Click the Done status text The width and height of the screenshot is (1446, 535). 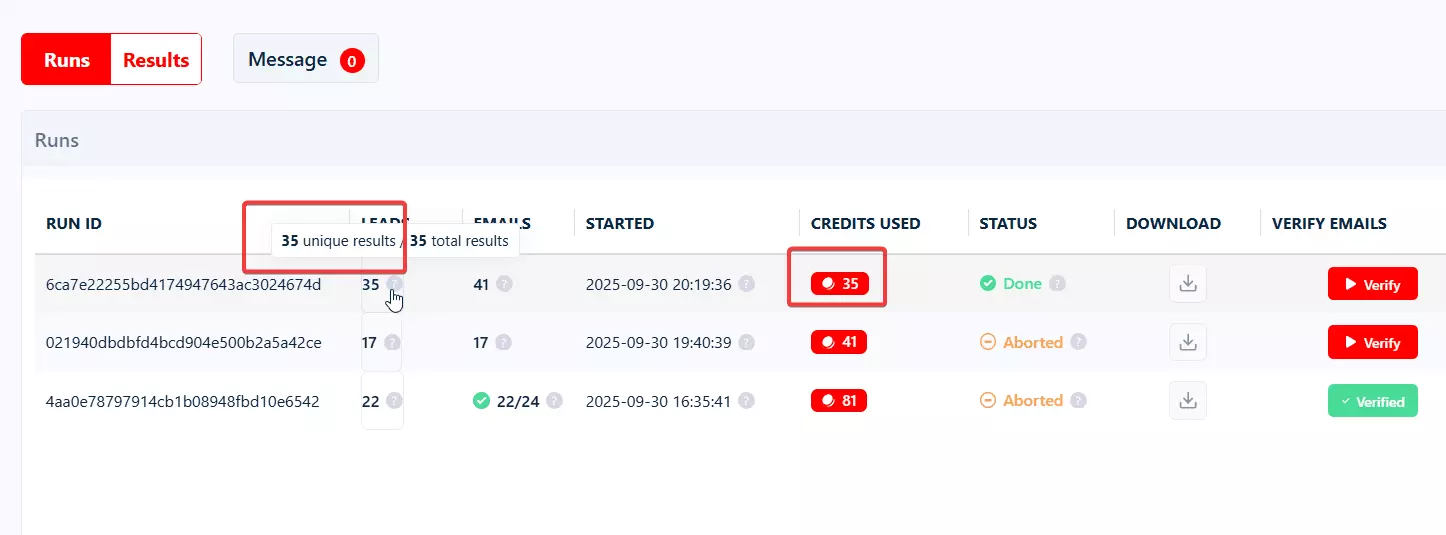click(1022, 284)
